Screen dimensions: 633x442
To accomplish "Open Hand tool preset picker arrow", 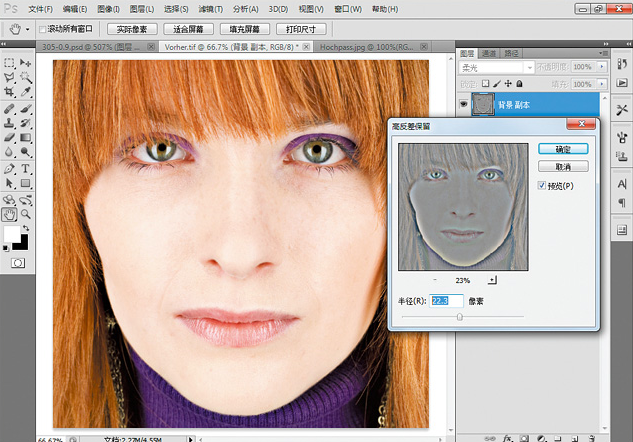I will 27,29.
